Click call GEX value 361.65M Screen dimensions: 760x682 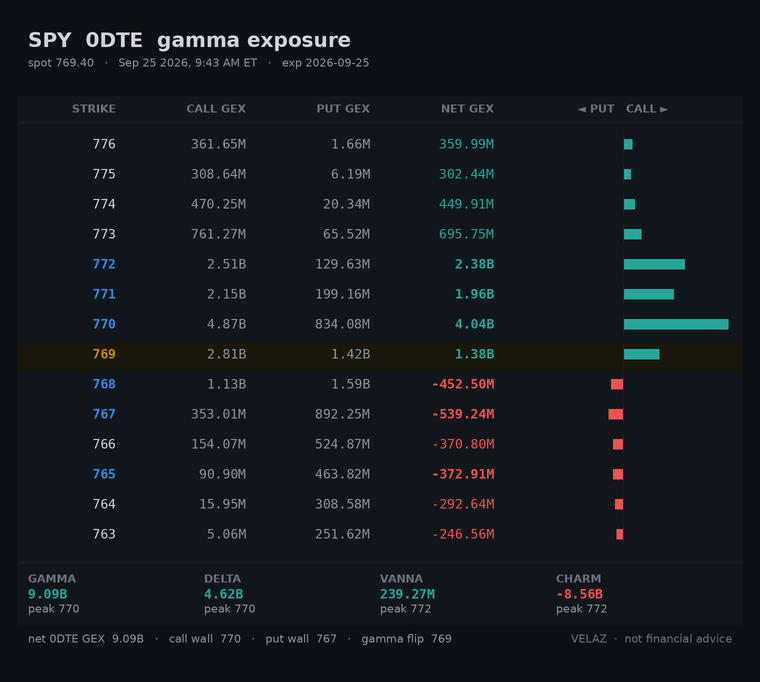pyautogui.click(x=219, y=144)
